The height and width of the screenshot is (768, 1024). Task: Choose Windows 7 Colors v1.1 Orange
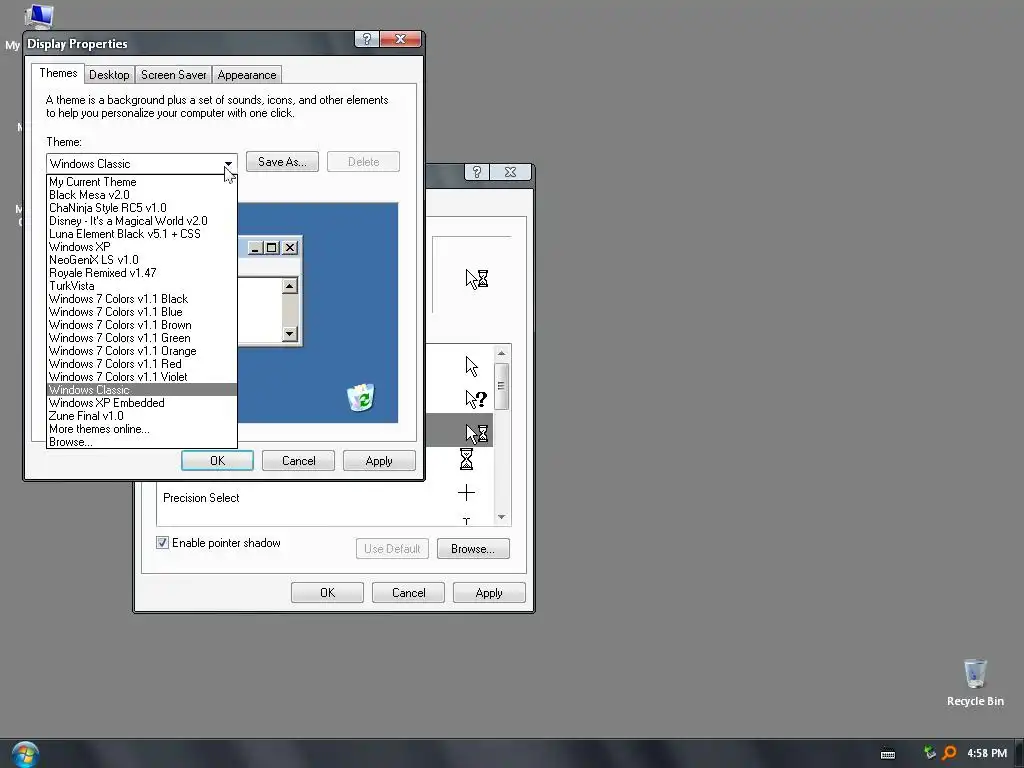[x=142, y=351]
